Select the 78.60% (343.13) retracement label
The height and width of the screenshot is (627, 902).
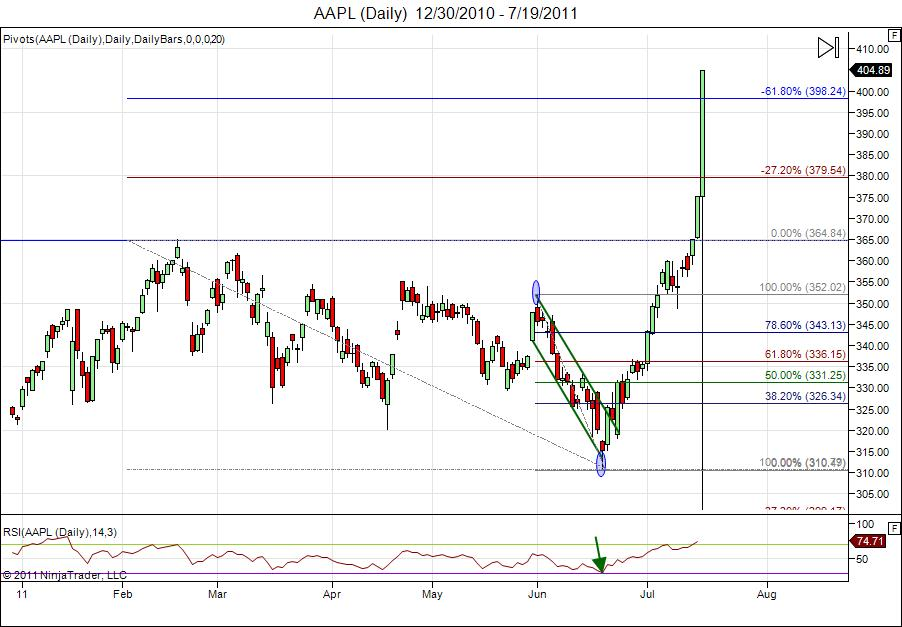point(805,325)
